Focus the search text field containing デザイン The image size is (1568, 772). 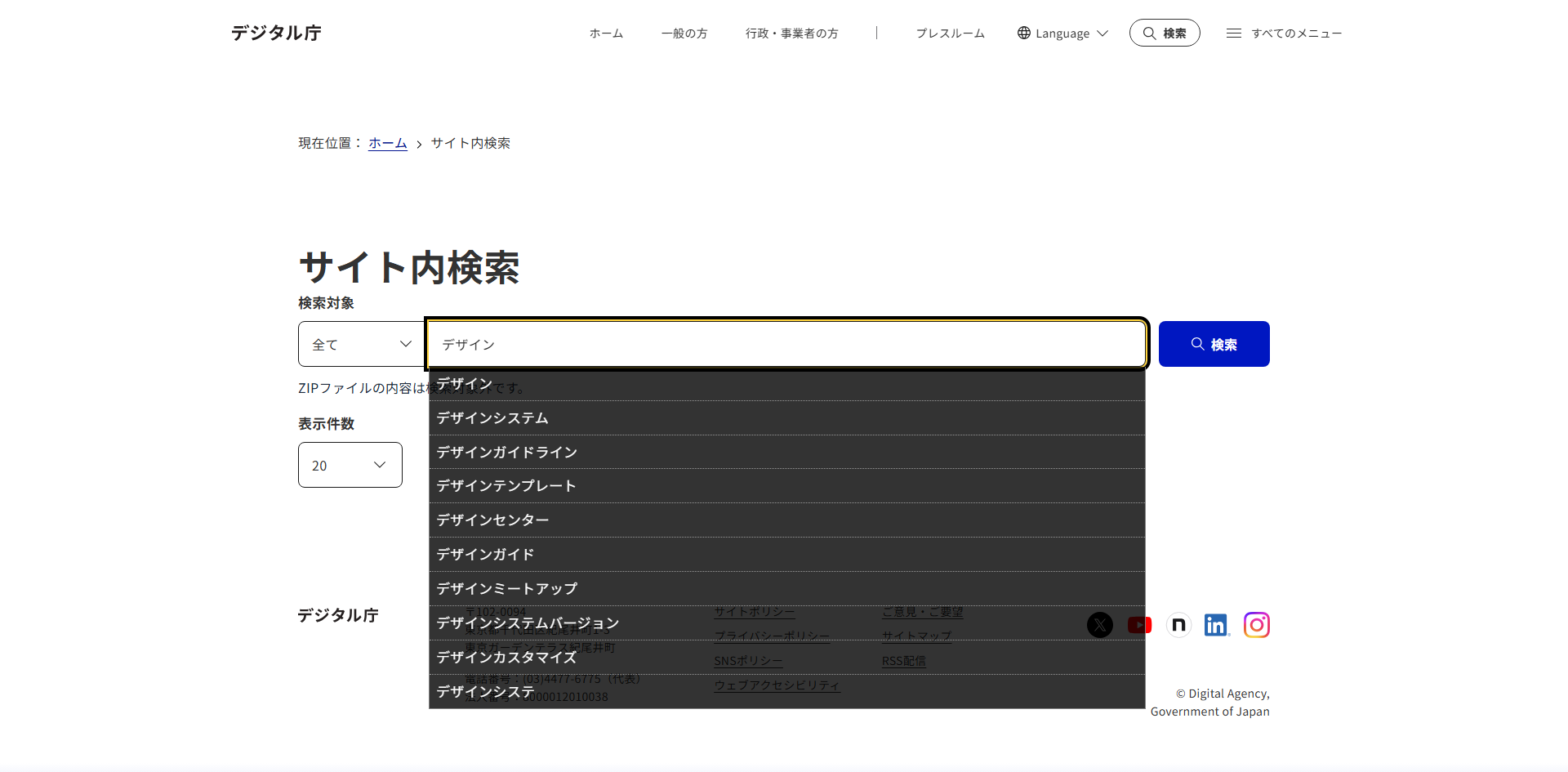click(x=786, y=344)
